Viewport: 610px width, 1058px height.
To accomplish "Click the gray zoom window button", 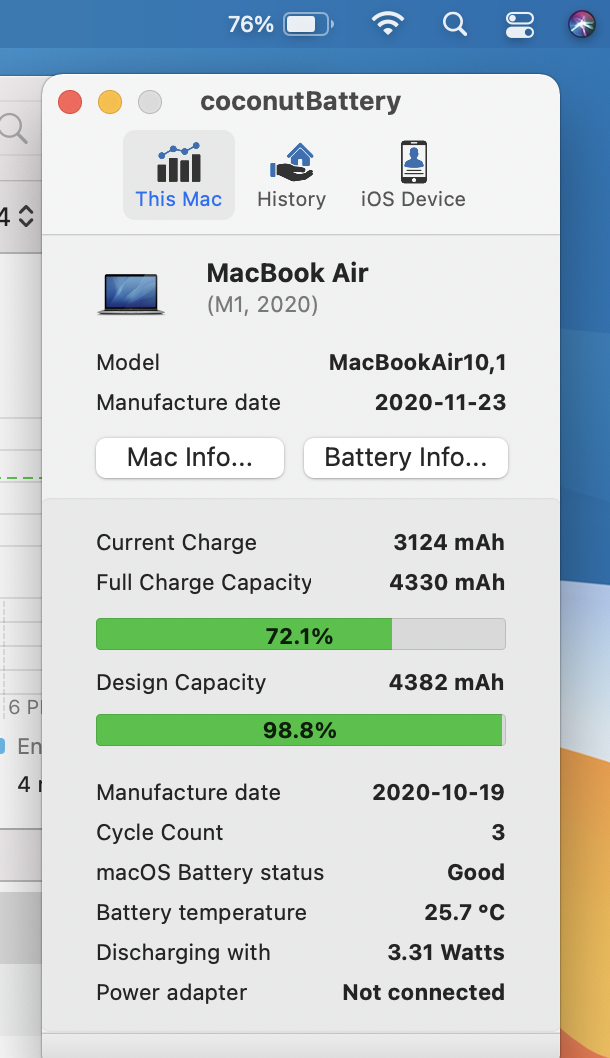I will 150,102.
